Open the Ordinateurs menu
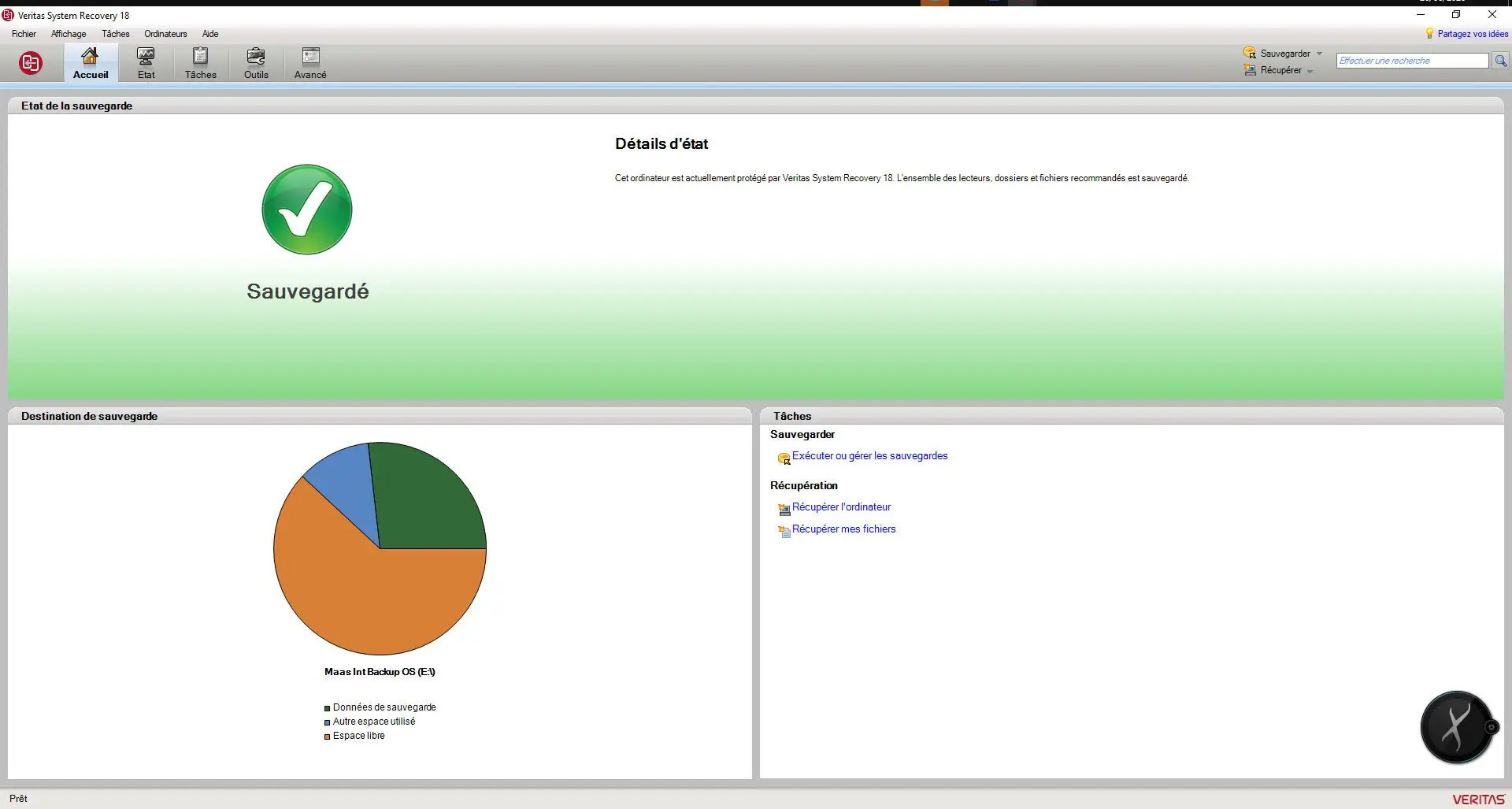The width and height of the screenshot is (1512, 809). (165, 34)
